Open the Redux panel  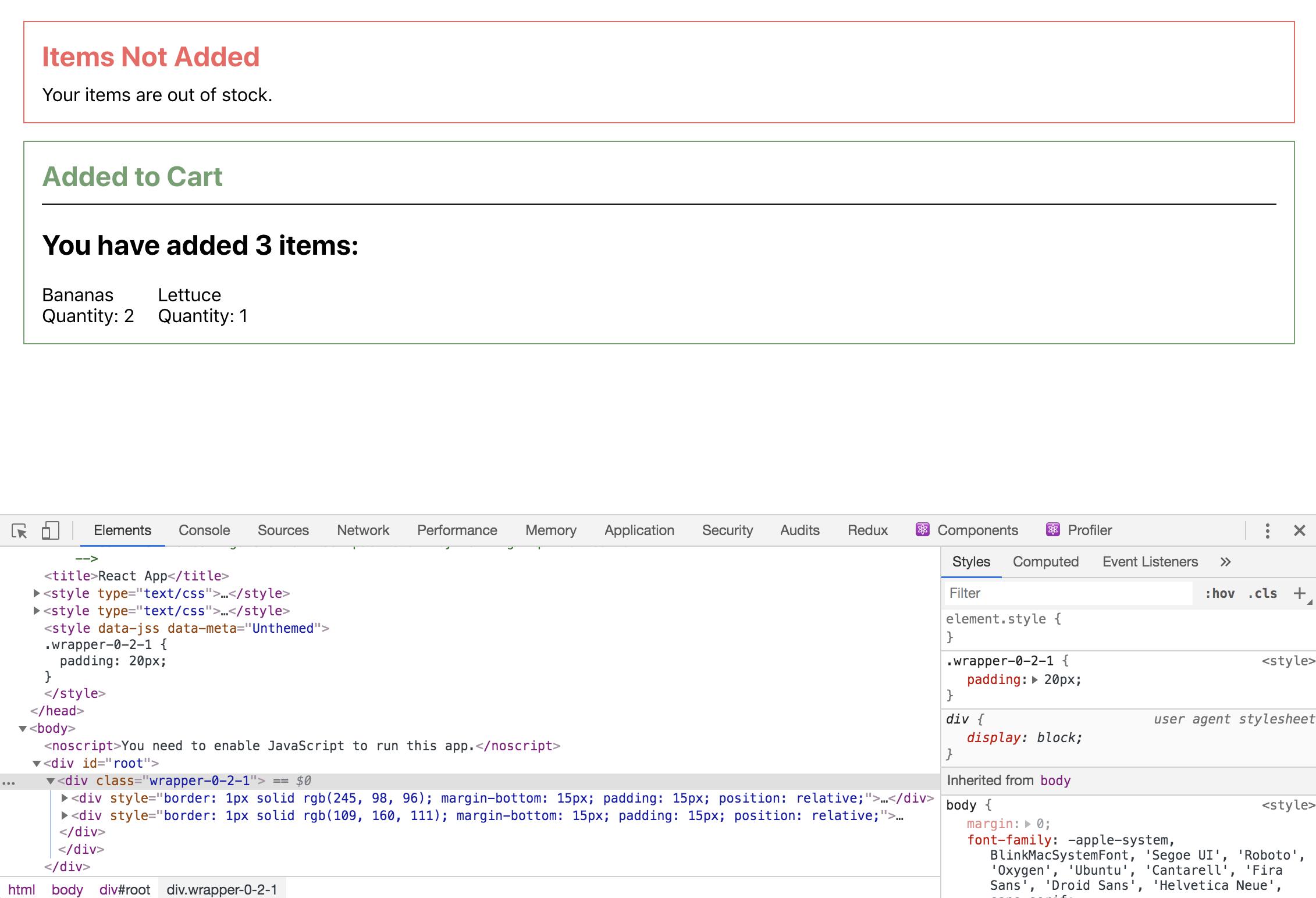point(867,530)
